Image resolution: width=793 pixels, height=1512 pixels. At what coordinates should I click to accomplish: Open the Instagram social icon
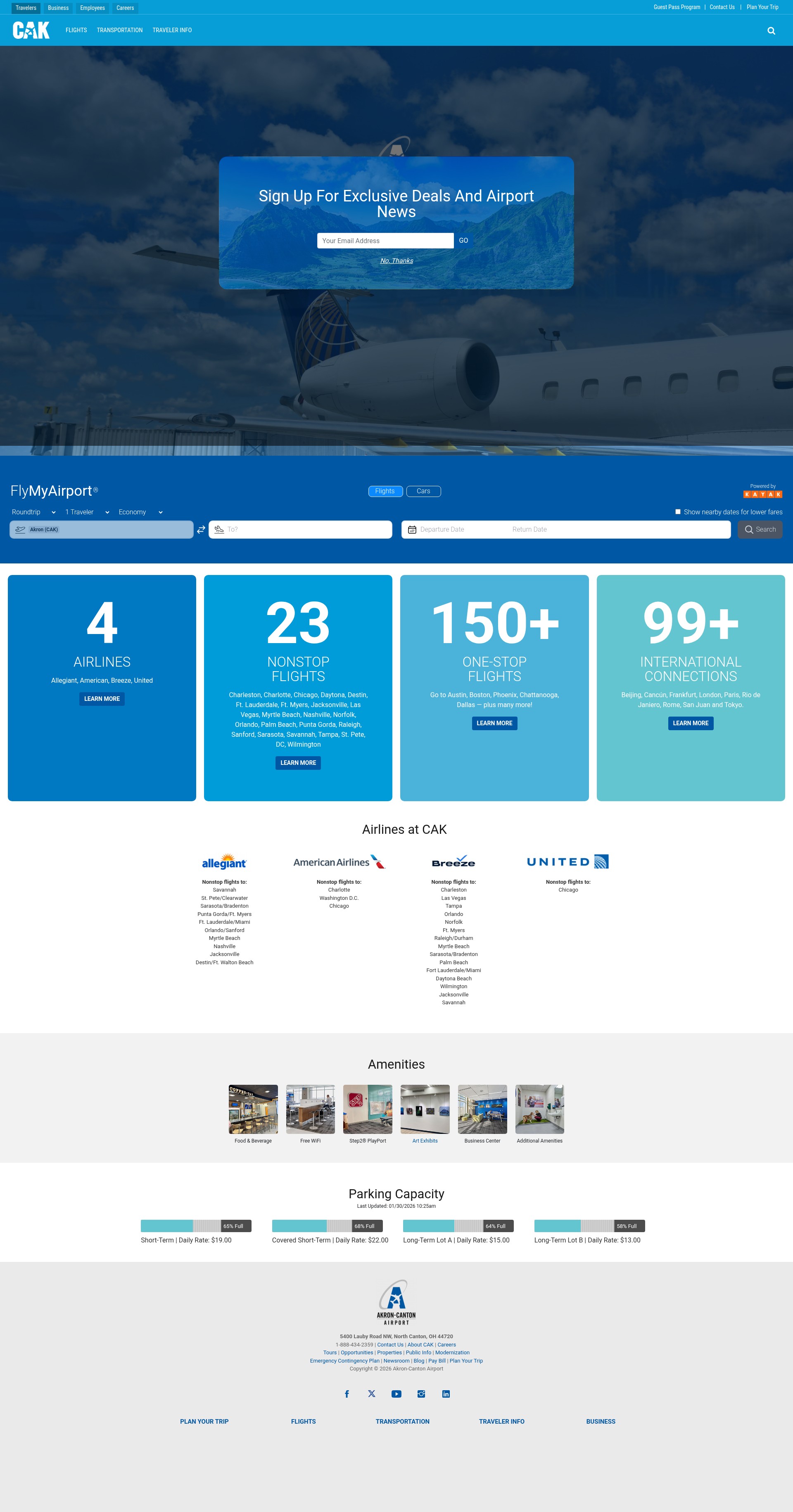coord(421,1394)
